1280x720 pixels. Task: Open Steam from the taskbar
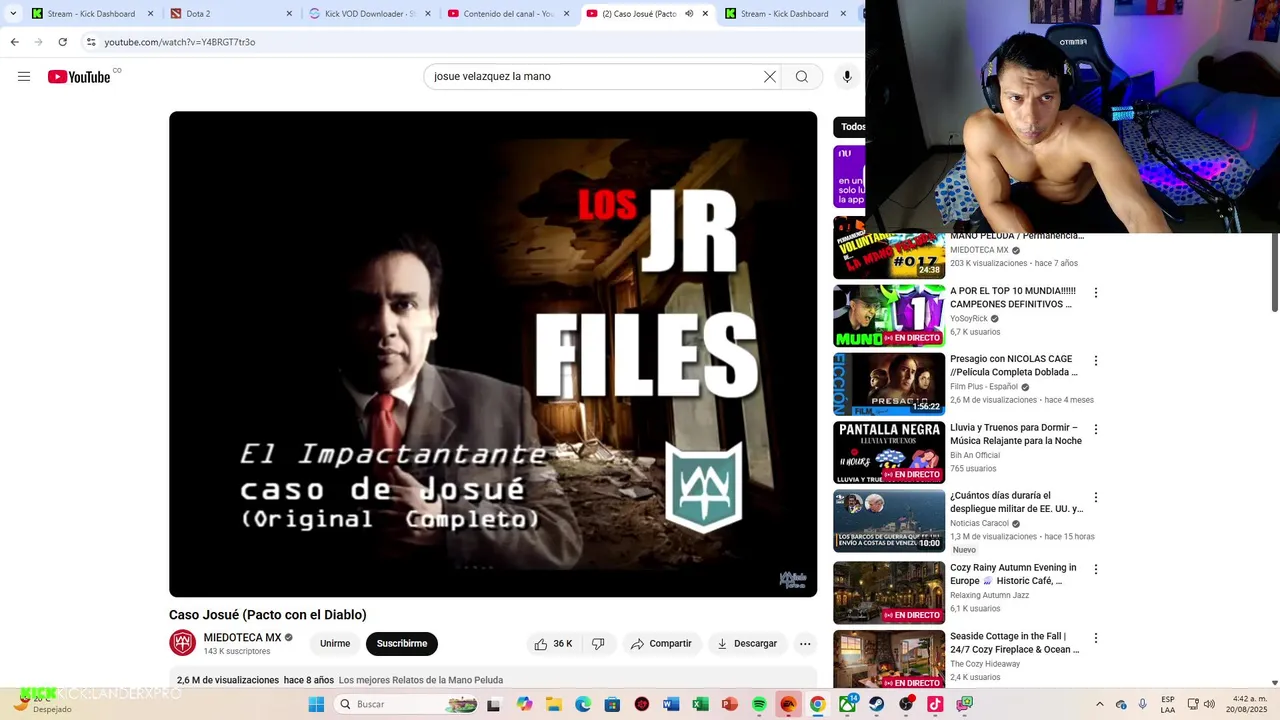(x=876, y=704)
